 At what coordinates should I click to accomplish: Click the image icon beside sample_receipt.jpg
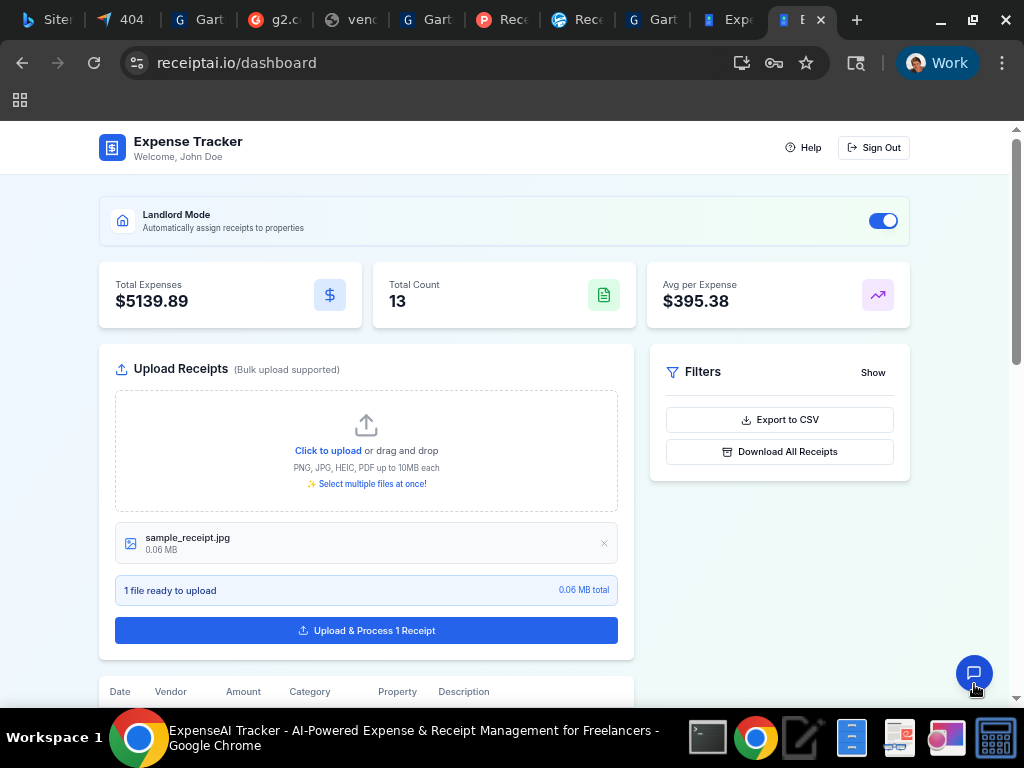tap(130, 543)
